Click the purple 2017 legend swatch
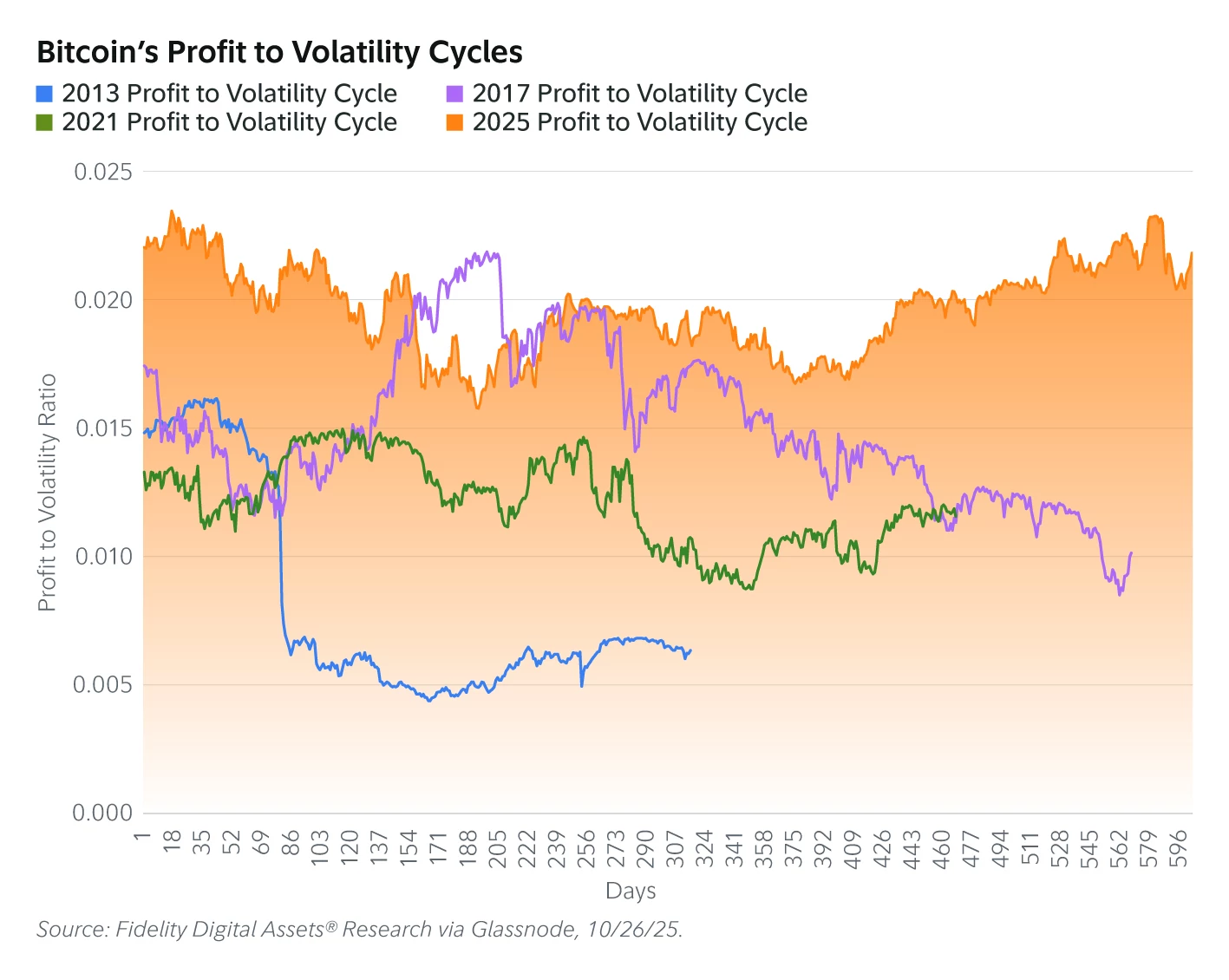 click(x=454, y=94)
